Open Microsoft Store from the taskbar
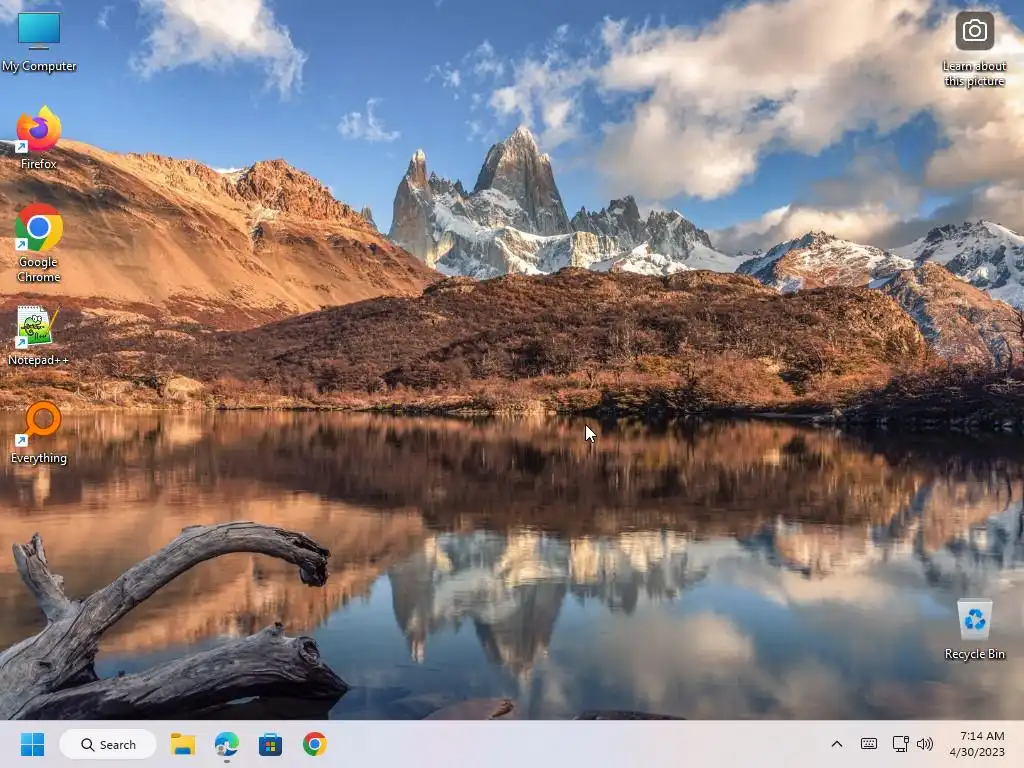Screen dimensions: 1024x768 [270, 744]
